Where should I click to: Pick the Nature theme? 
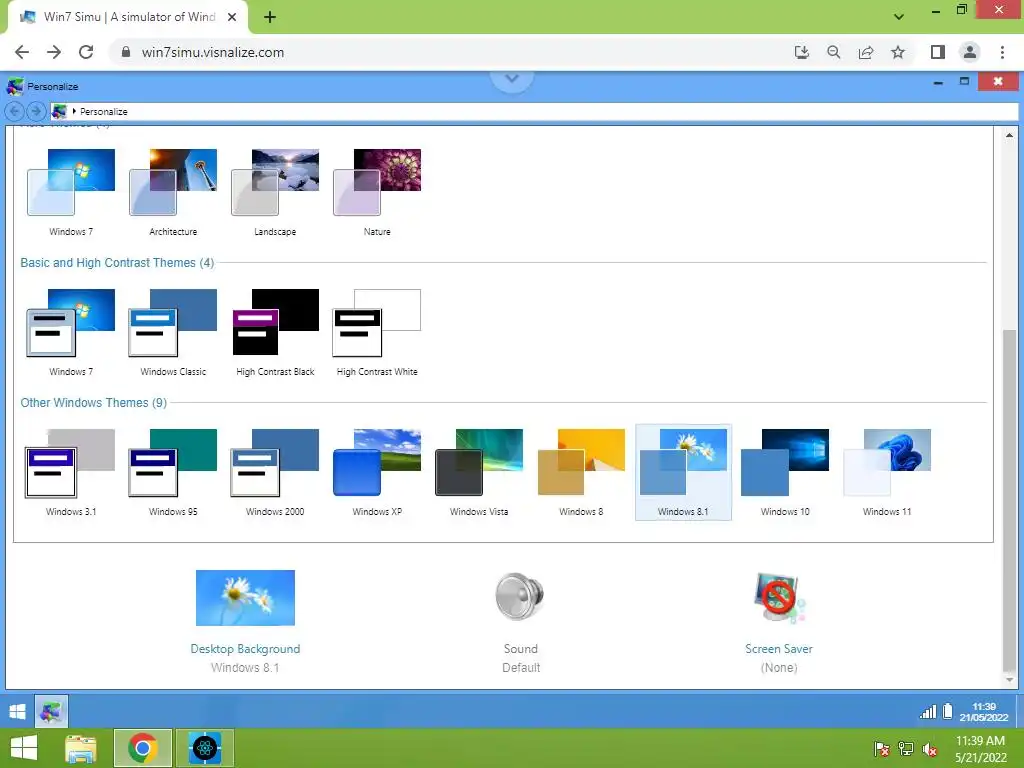[x=377, y=191]
